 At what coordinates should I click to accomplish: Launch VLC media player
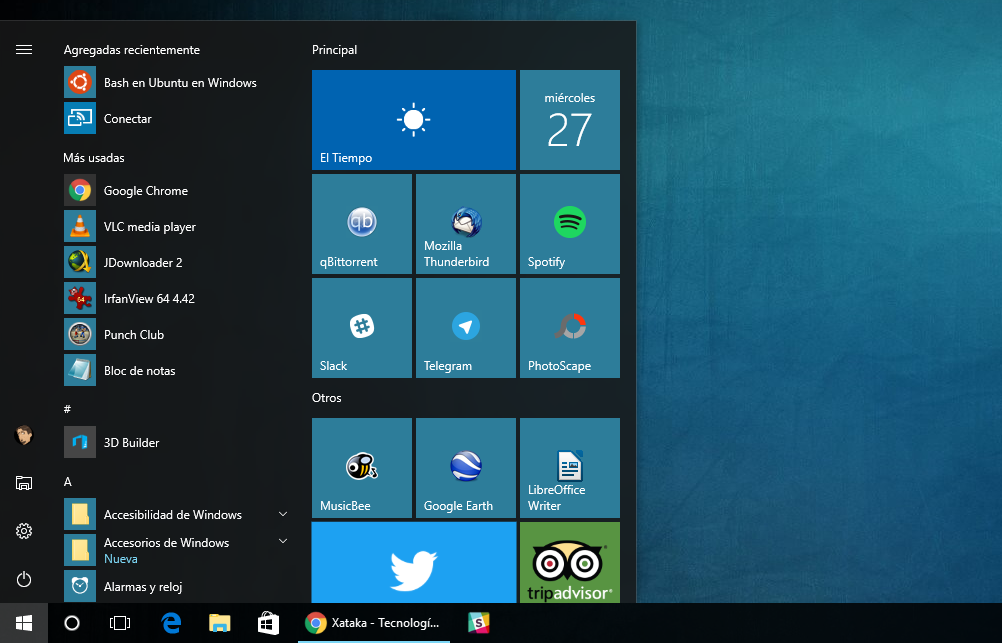[x=176, y=226]
